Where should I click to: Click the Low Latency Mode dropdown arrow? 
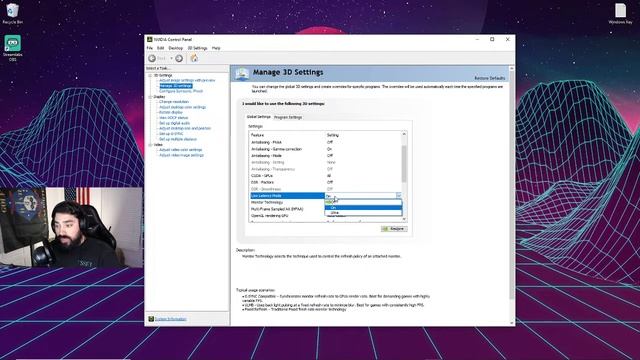[x=399, y=196]
